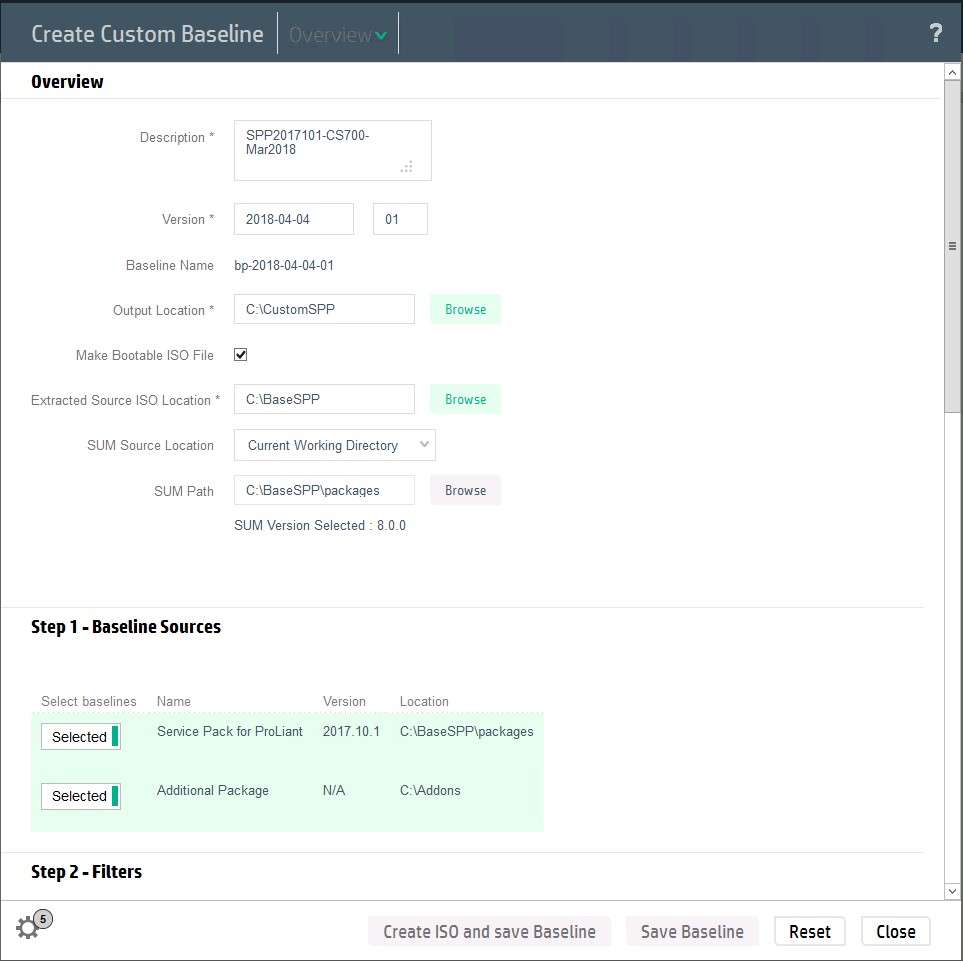This screenshot has width=963, height=961.
Task: Click the scrollbar up arrow
Action: point(951,71)
